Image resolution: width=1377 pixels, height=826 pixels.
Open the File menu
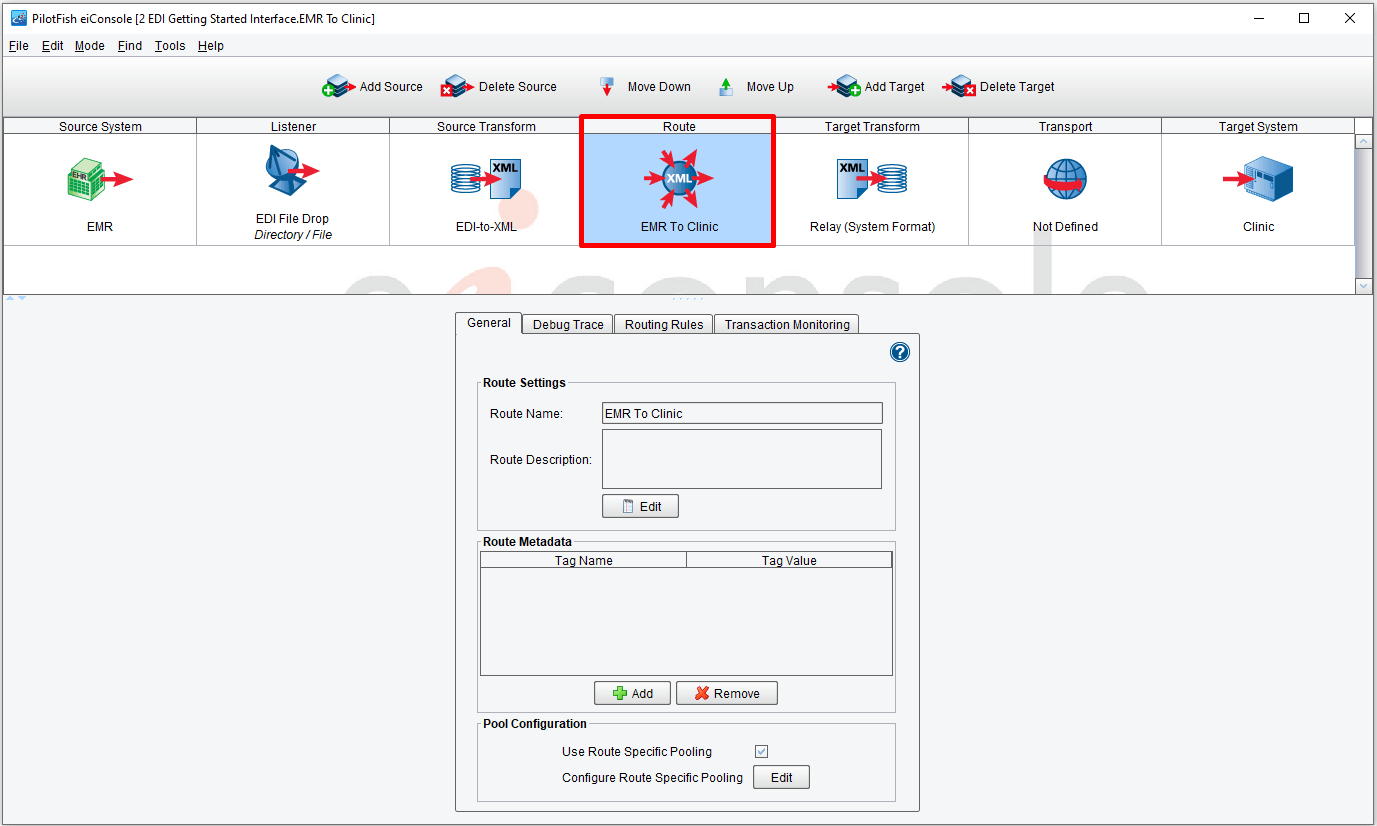(x=19, y=46)
